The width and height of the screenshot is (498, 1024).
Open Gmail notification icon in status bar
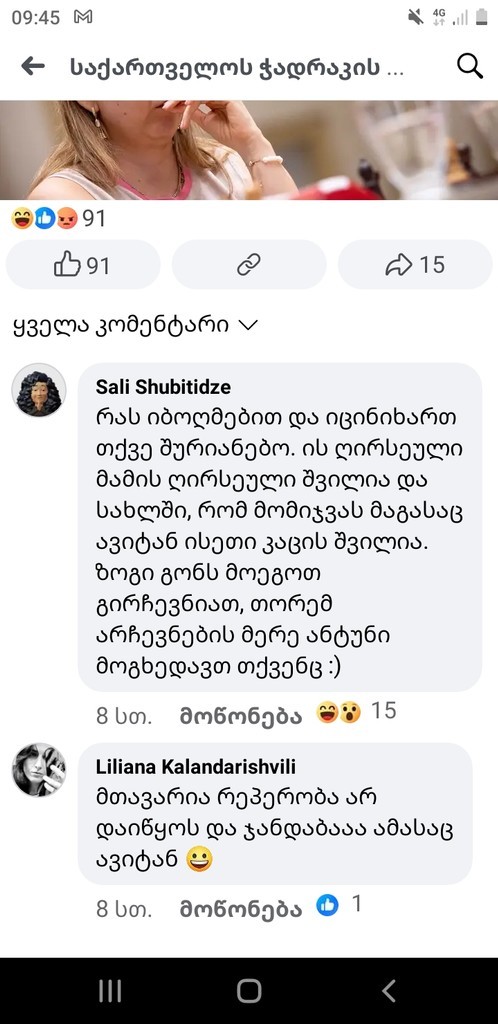pyautogui.click(x=83, y=18)
